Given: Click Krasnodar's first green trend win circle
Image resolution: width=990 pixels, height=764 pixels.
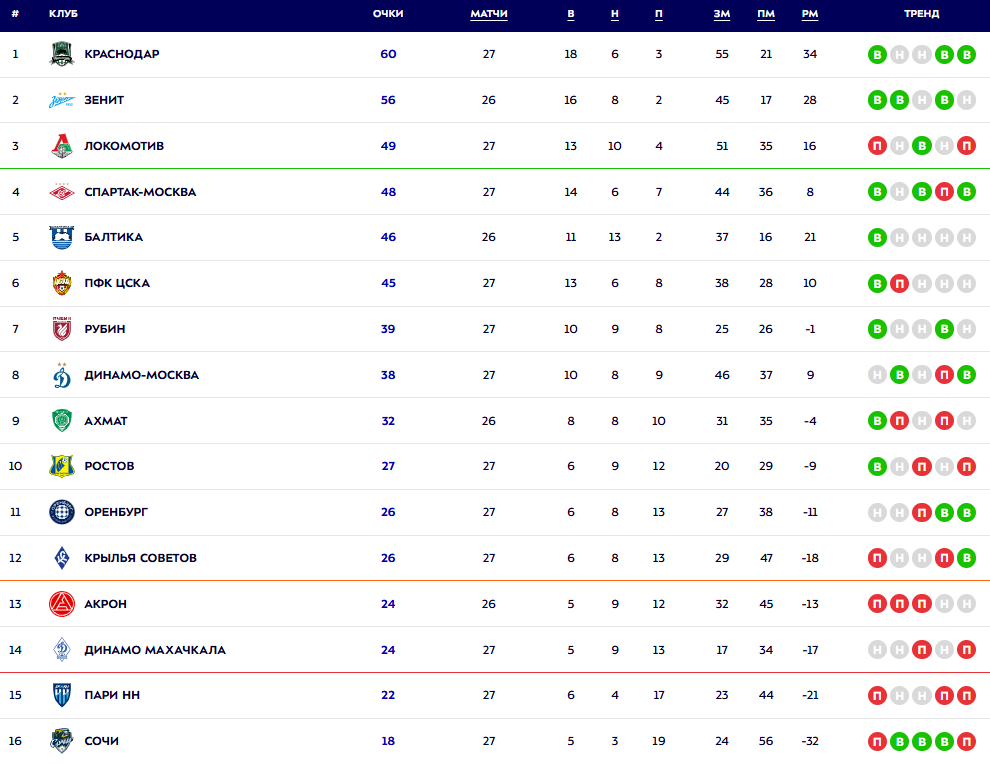Looking at the screenshot, I should 877,54.
